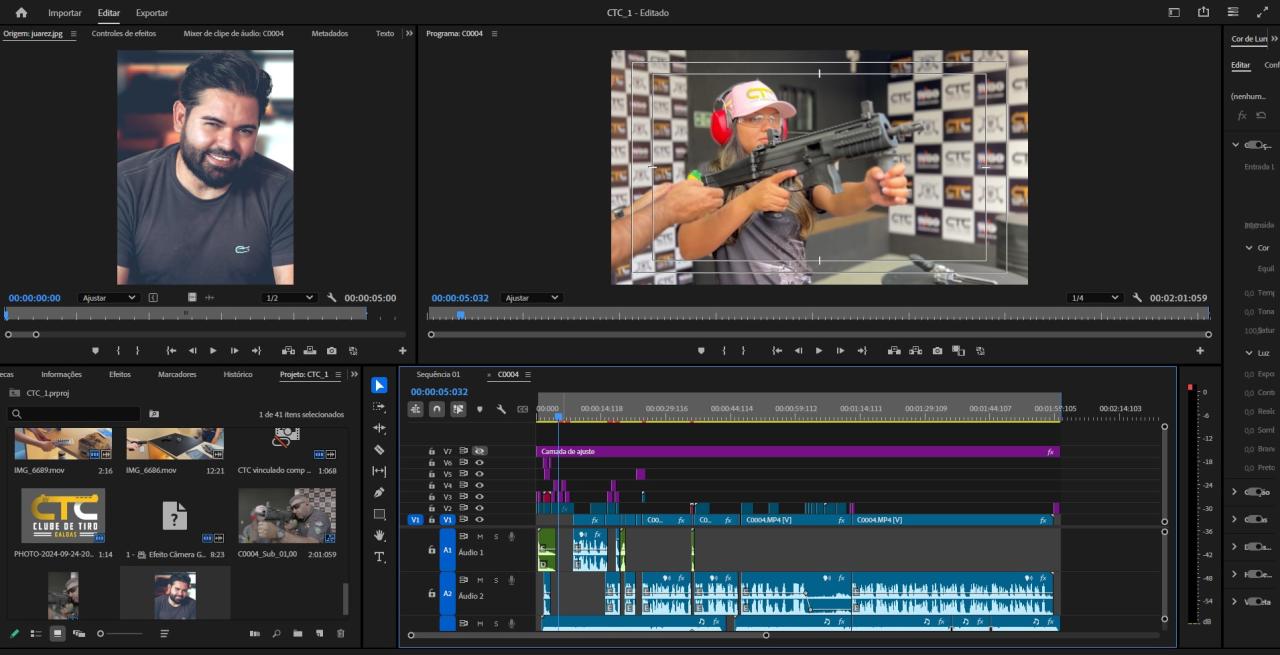Solo the Audio 2 track with S
The image size is (1280, 655).
tap(495, 580)
